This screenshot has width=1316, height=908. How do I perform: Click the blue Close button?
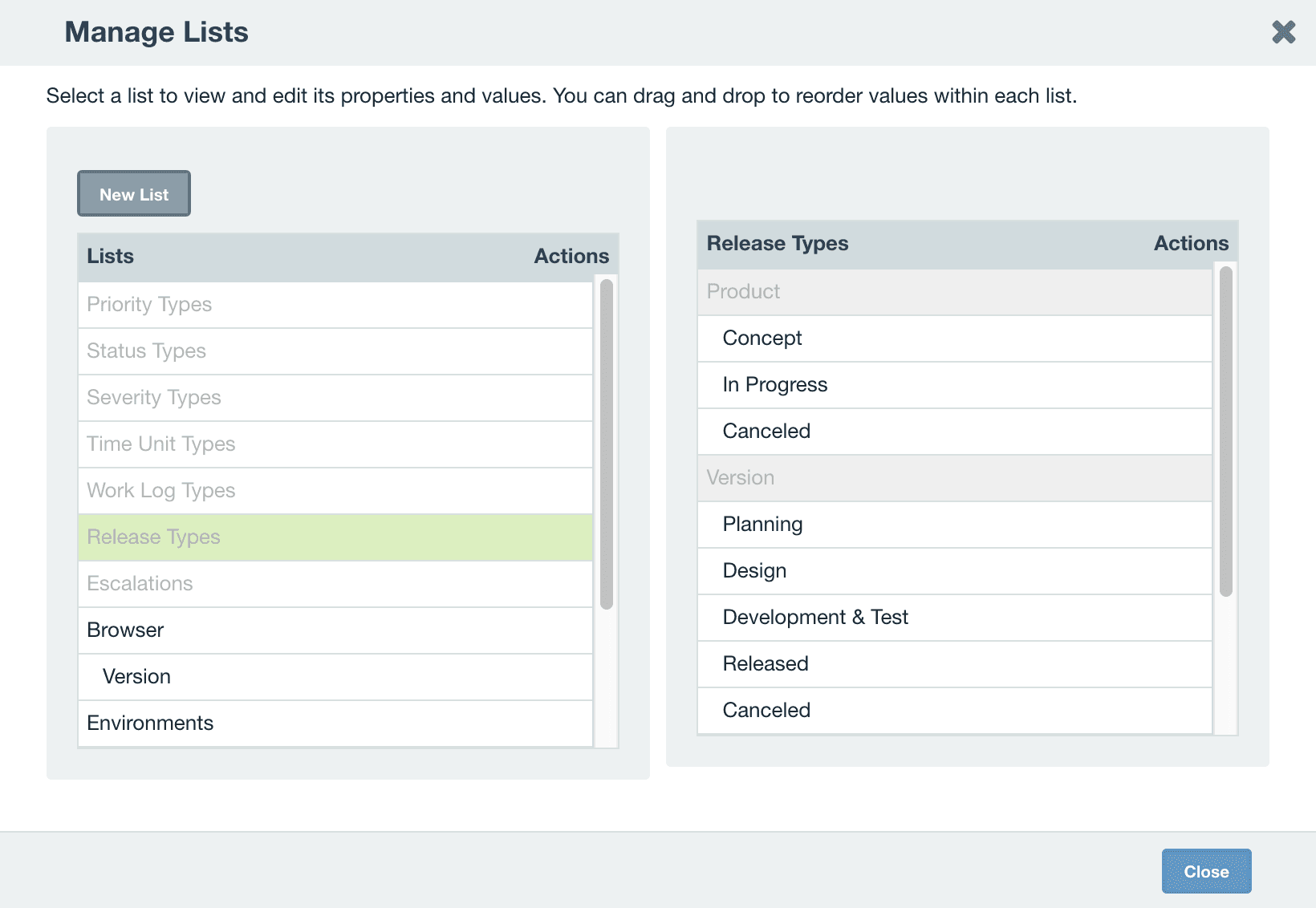(1206, 871)
